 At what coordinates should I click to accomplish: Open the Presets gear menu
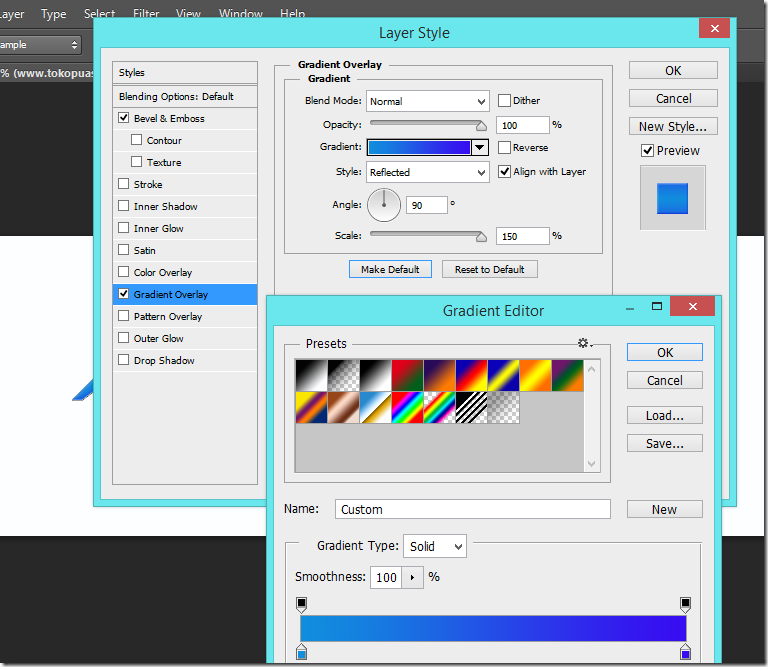584,343
